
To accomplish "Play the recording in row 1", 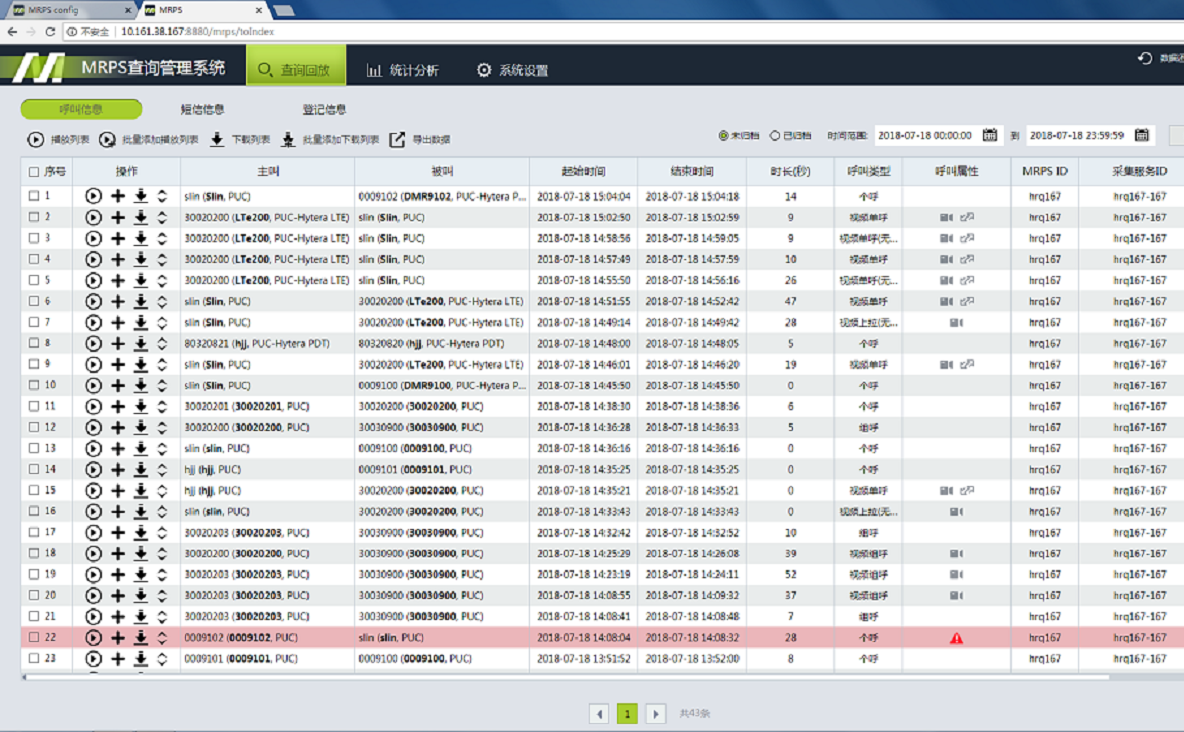I will 93,197.
